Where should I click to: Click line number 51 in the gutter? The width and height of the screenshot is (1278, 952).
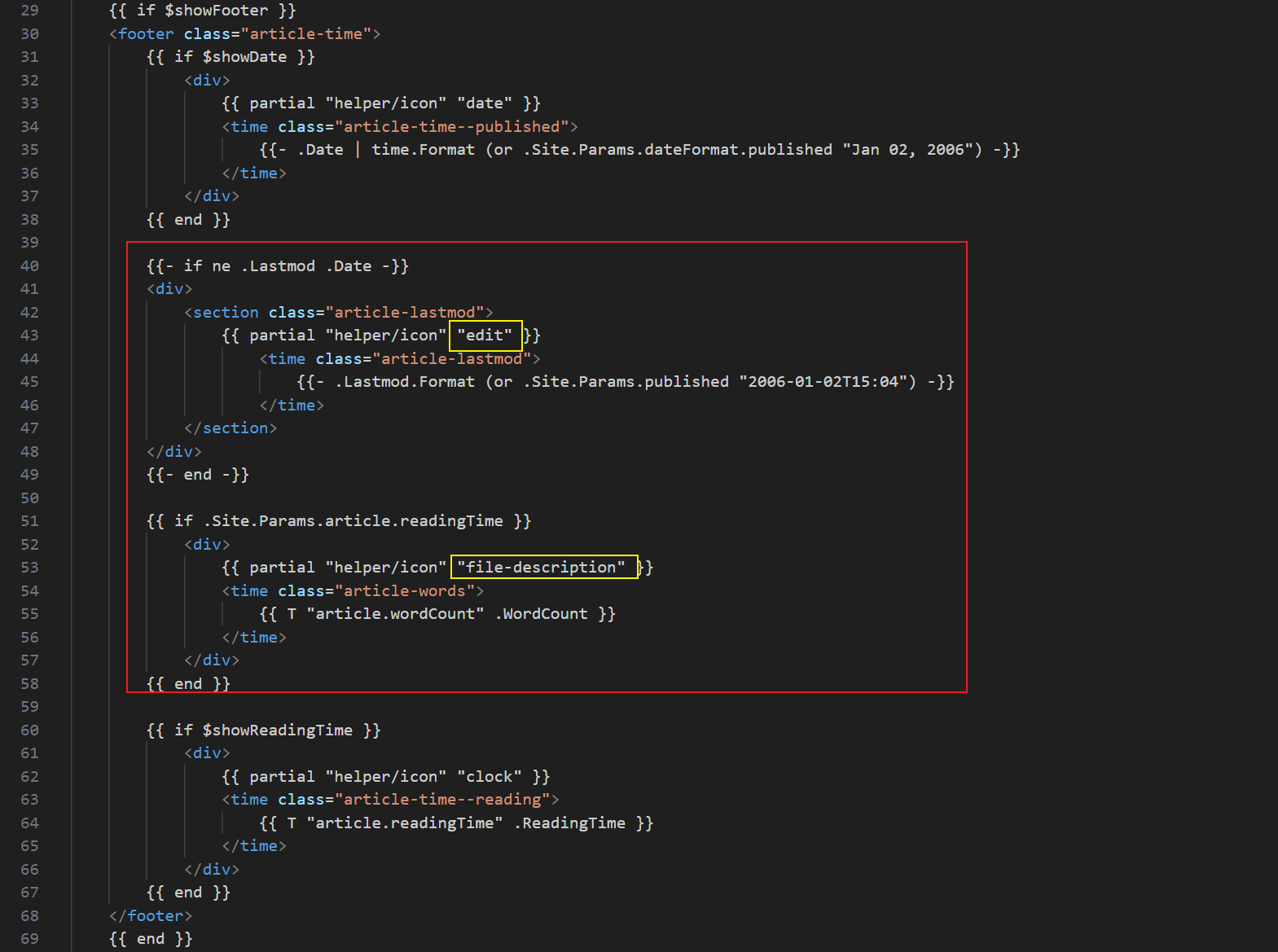[29, 521]
